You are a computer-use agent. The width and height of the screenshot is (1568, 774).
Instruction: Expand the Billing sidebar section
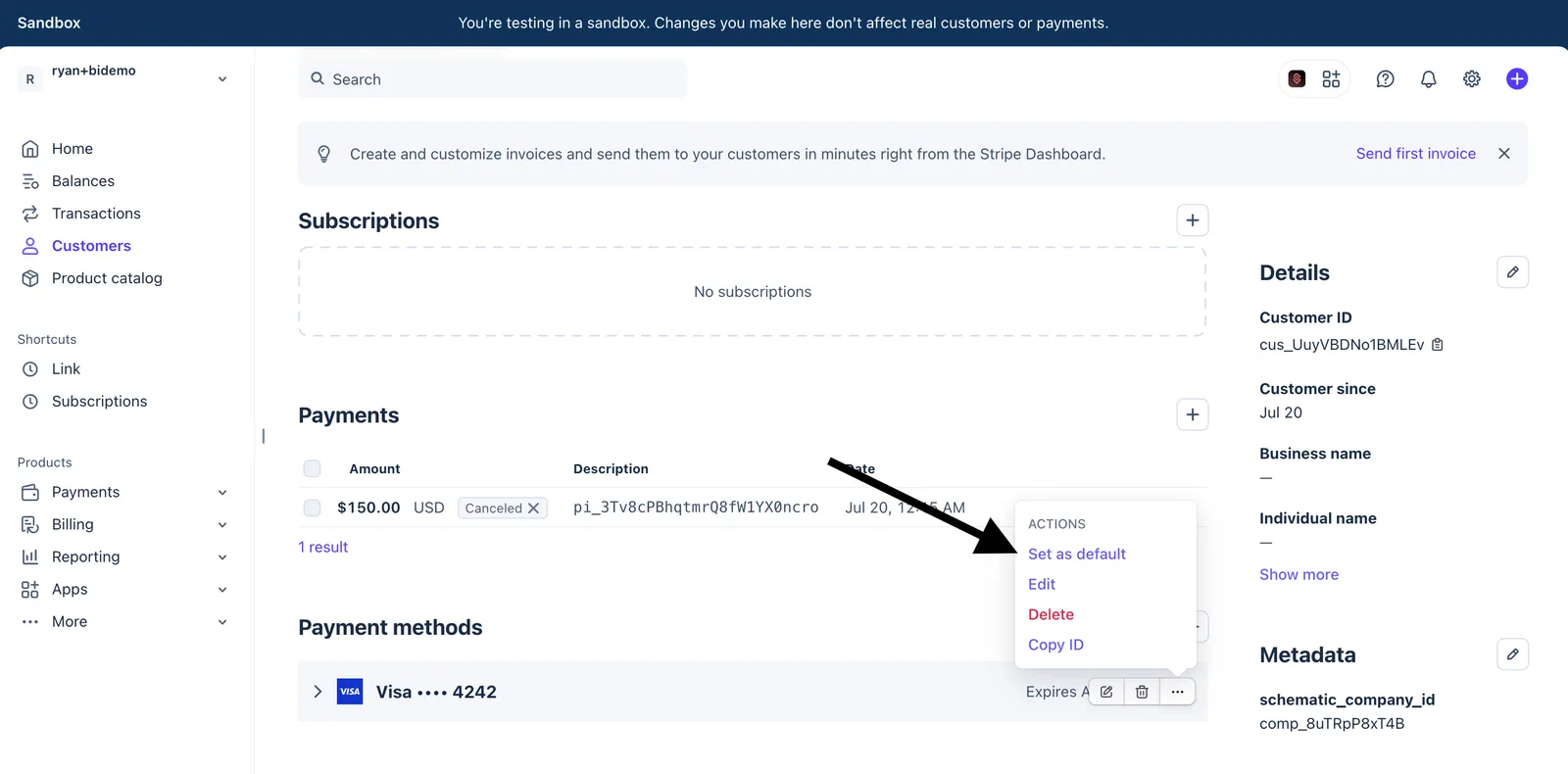click(x=222, y=525)
